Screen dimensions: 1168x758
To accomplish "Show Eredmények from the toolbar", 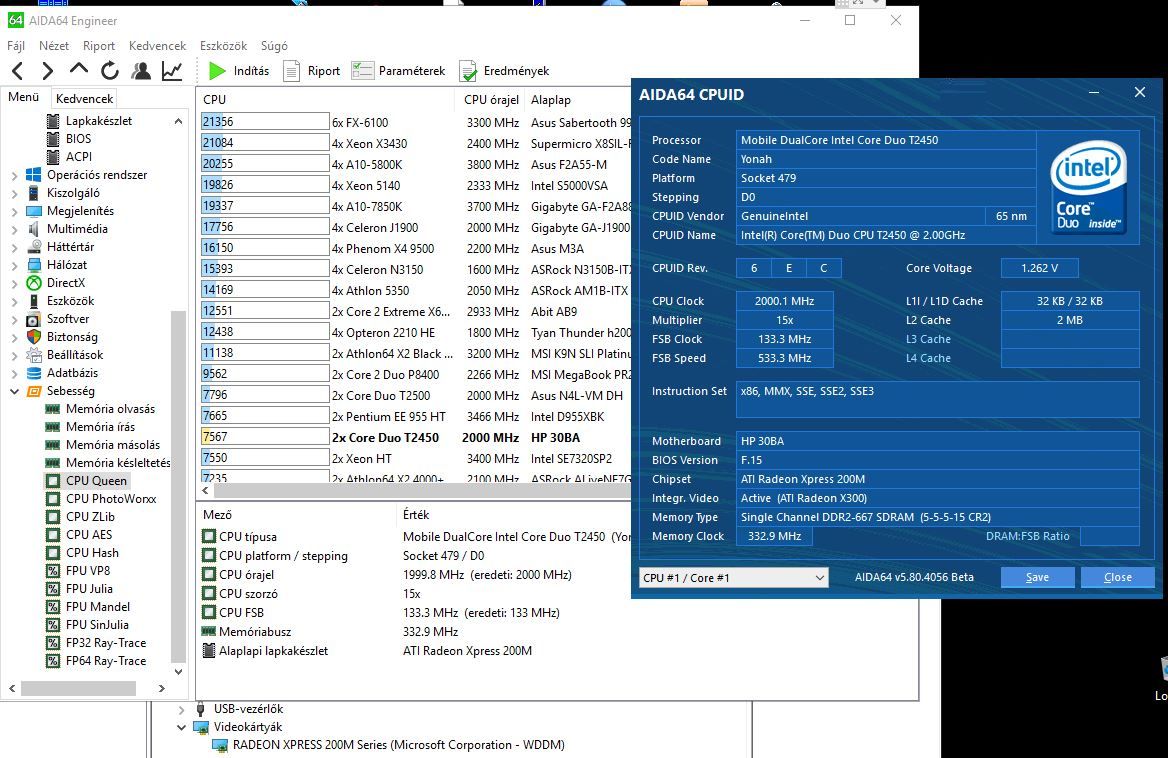I will [x=504, y=71].
